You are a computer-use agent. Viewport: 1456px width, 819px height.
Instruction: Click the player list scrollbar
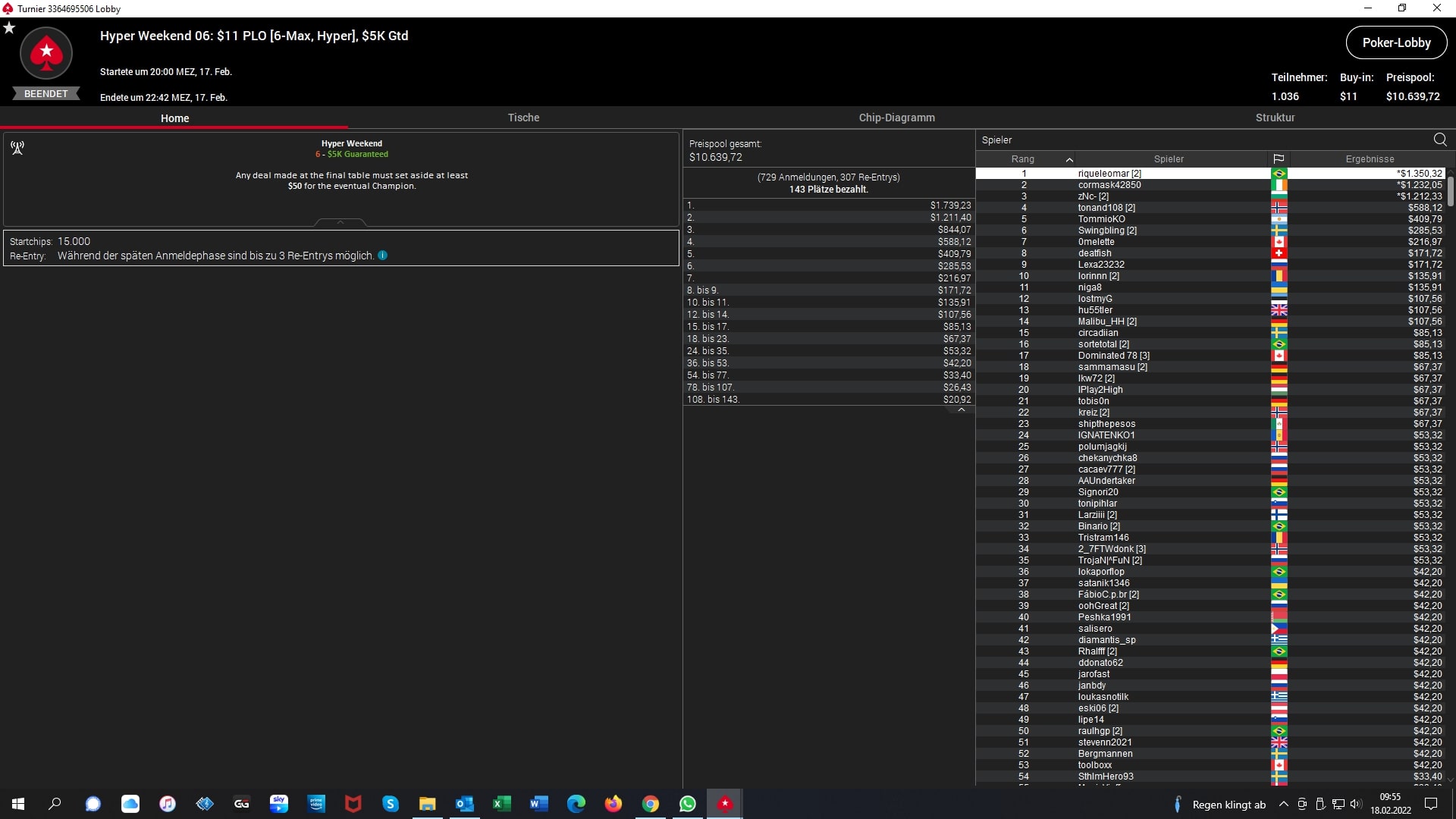pyautogui.click(x=1450, y=191)
